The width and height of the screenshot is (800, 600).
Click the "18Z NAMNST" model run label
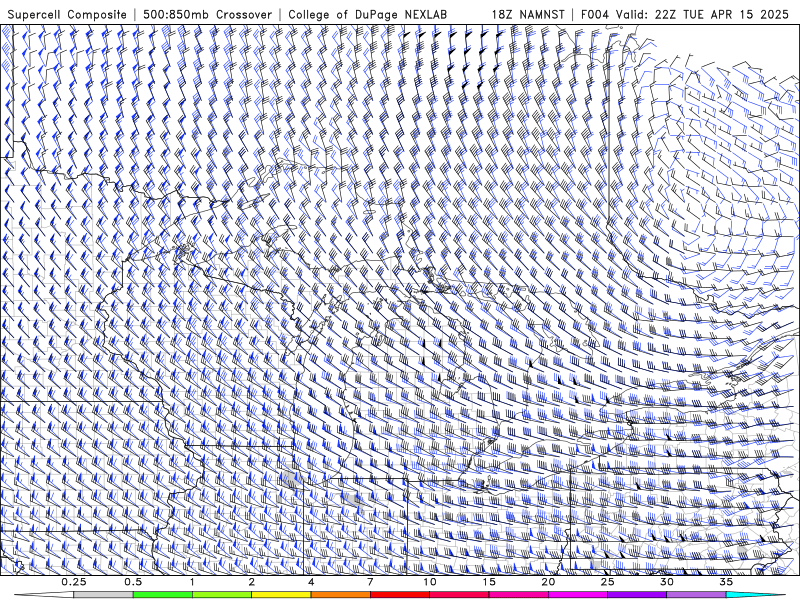pyautogui.click(x=528, y=14)
